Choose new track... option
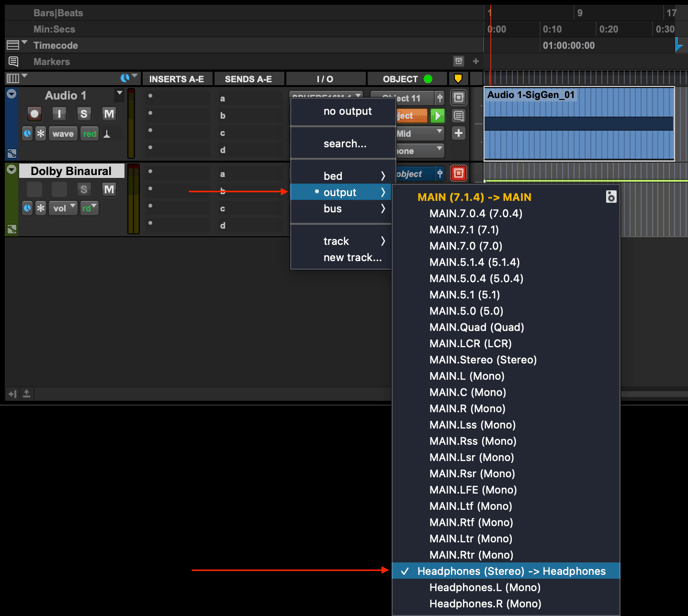Image resolution: width=688 pixels, height=616 pixels. point(352,258)
